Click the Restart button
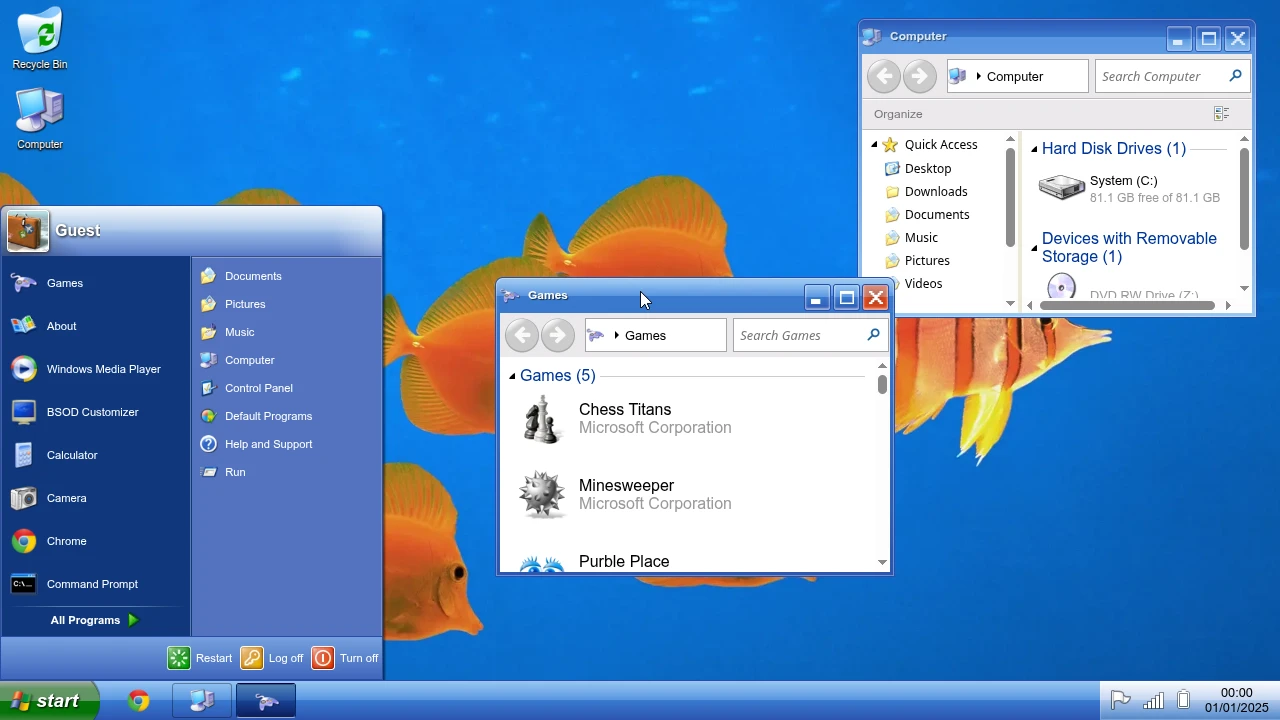The width and height of the screenshot is (1280, 720). (x=200, y=658)
